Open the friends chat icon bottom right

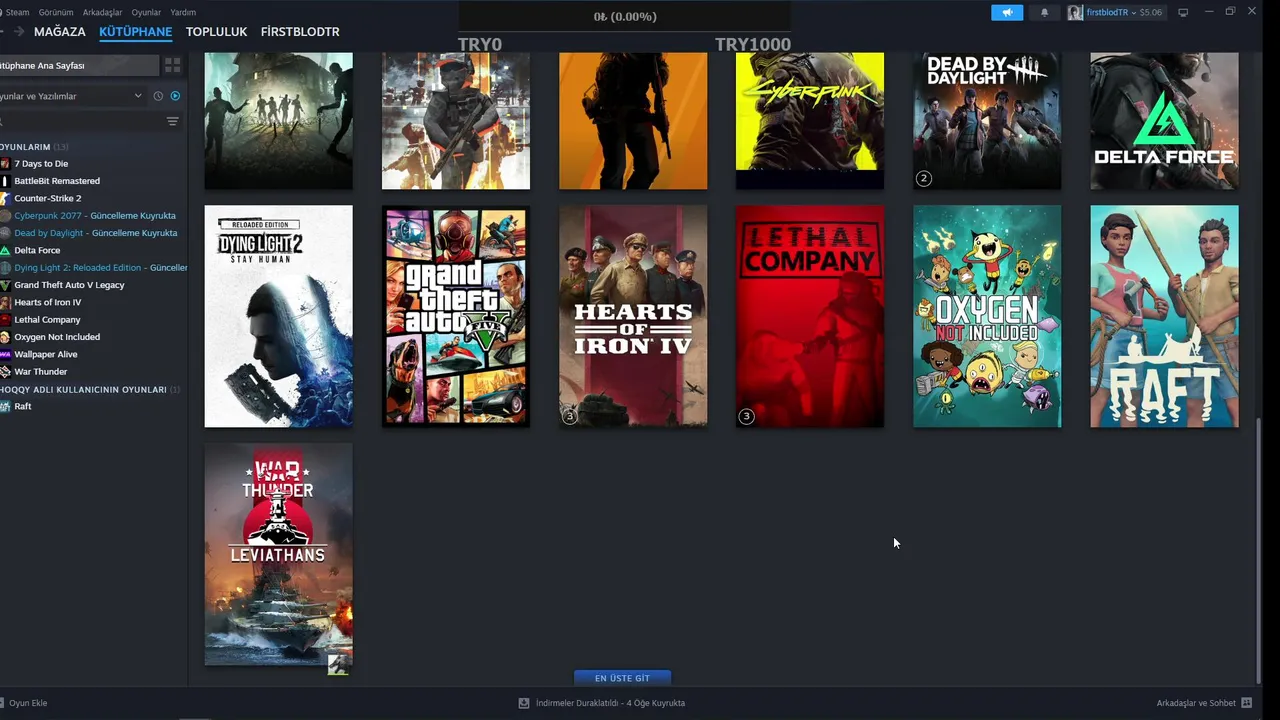click(x=1247, y=703)
